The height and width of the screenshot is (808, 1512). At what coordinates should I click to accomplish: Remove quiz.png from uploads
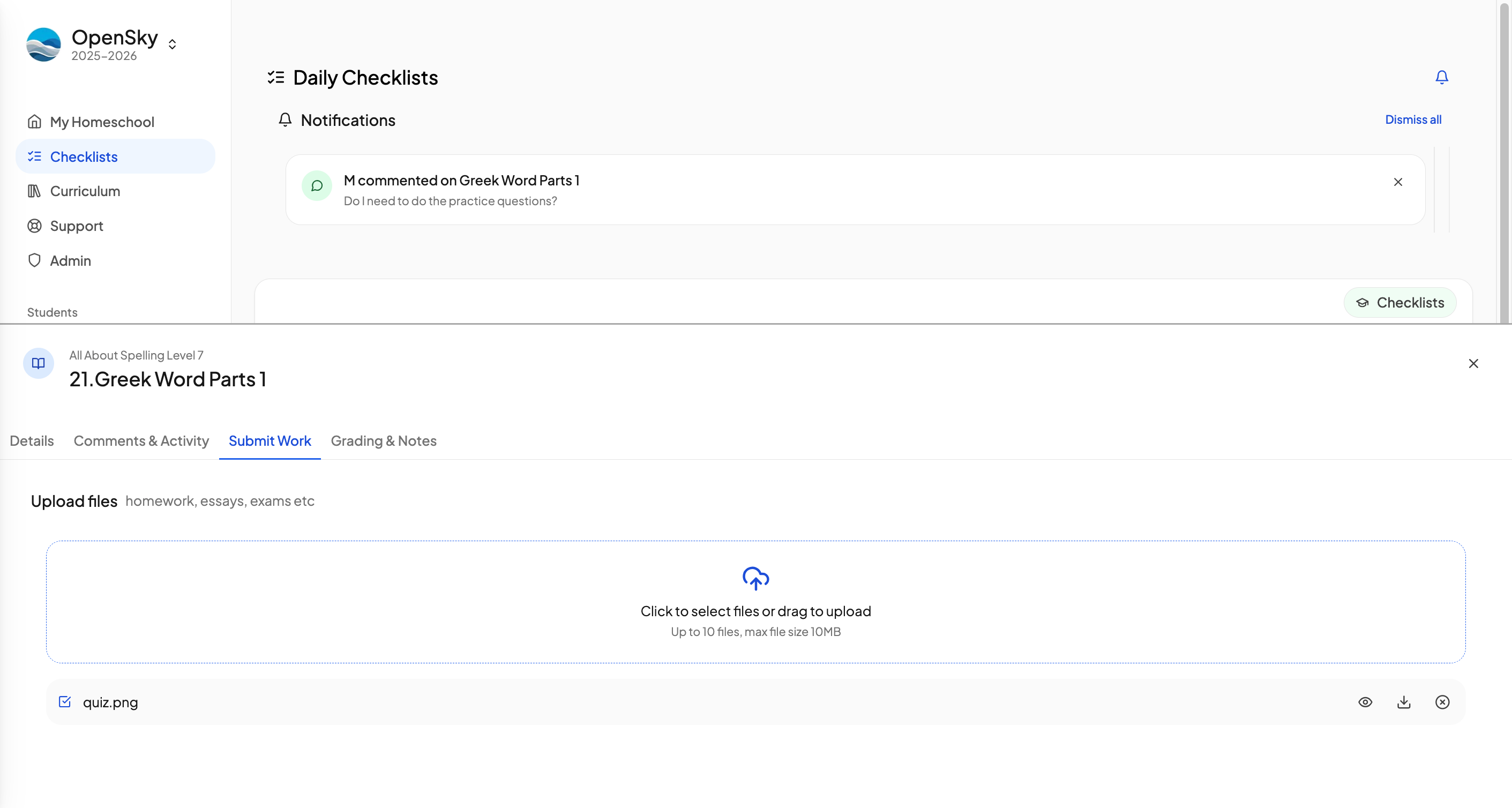pyautogui.click(x=1442, y=702)
